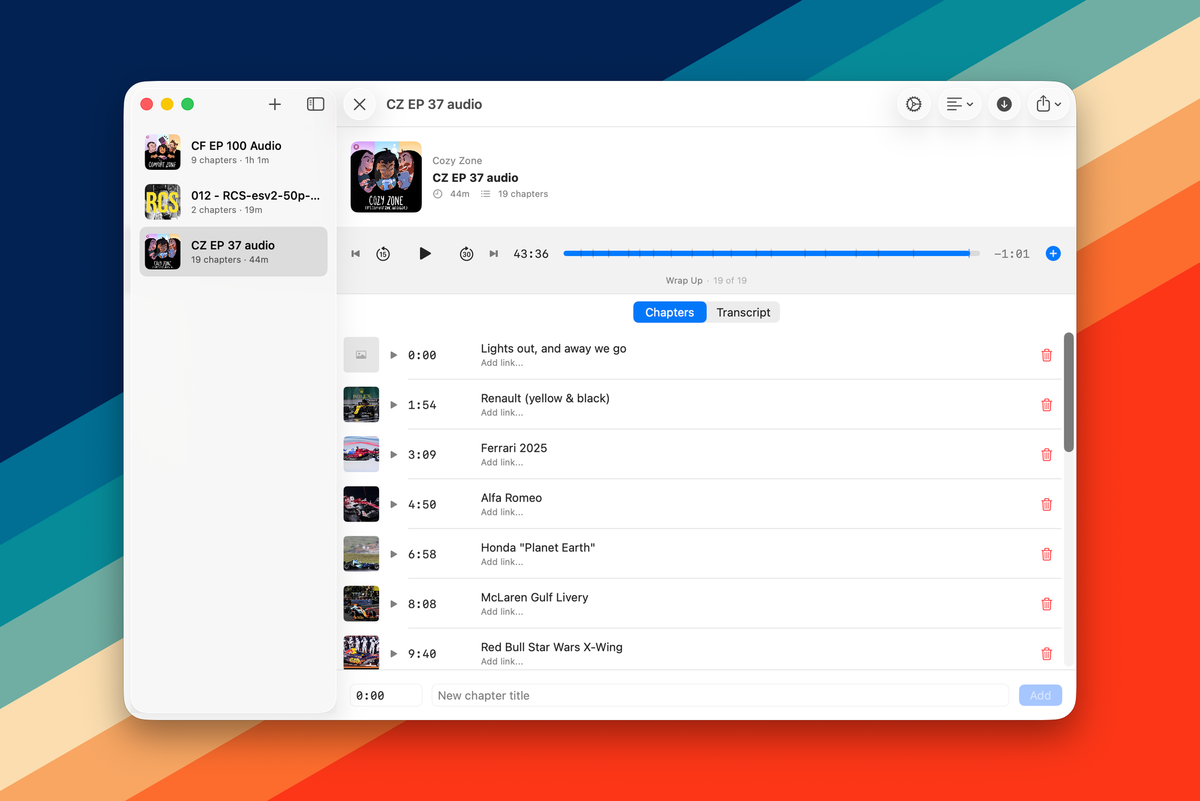Delete the McLaren Gulf Livery chapter
The width and height of the screenshot is (1200, 801).
[x=1047, y=604]
